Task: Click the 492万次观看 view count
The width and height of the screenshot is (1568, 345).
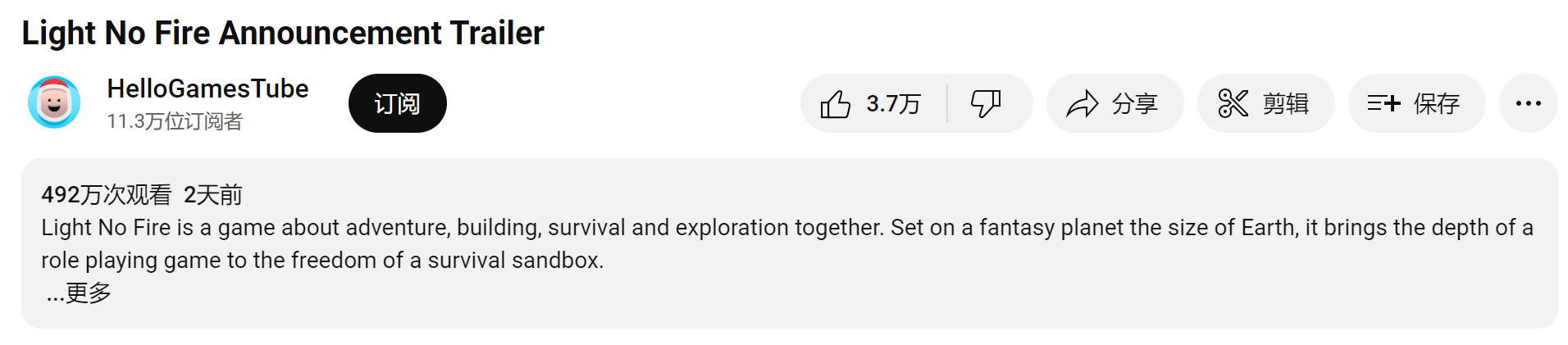Action: (106, 195)
